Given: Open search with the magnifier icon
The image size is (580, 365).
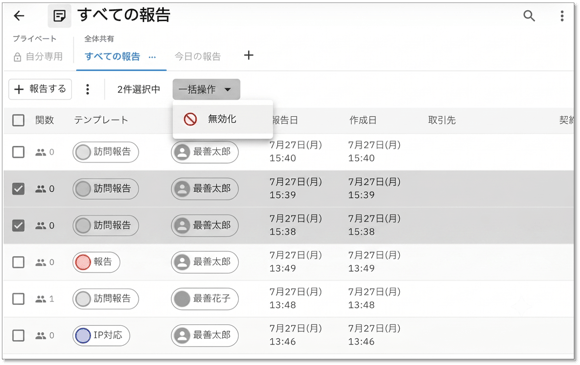Looking at the screenshot, I should coord(529,16).
